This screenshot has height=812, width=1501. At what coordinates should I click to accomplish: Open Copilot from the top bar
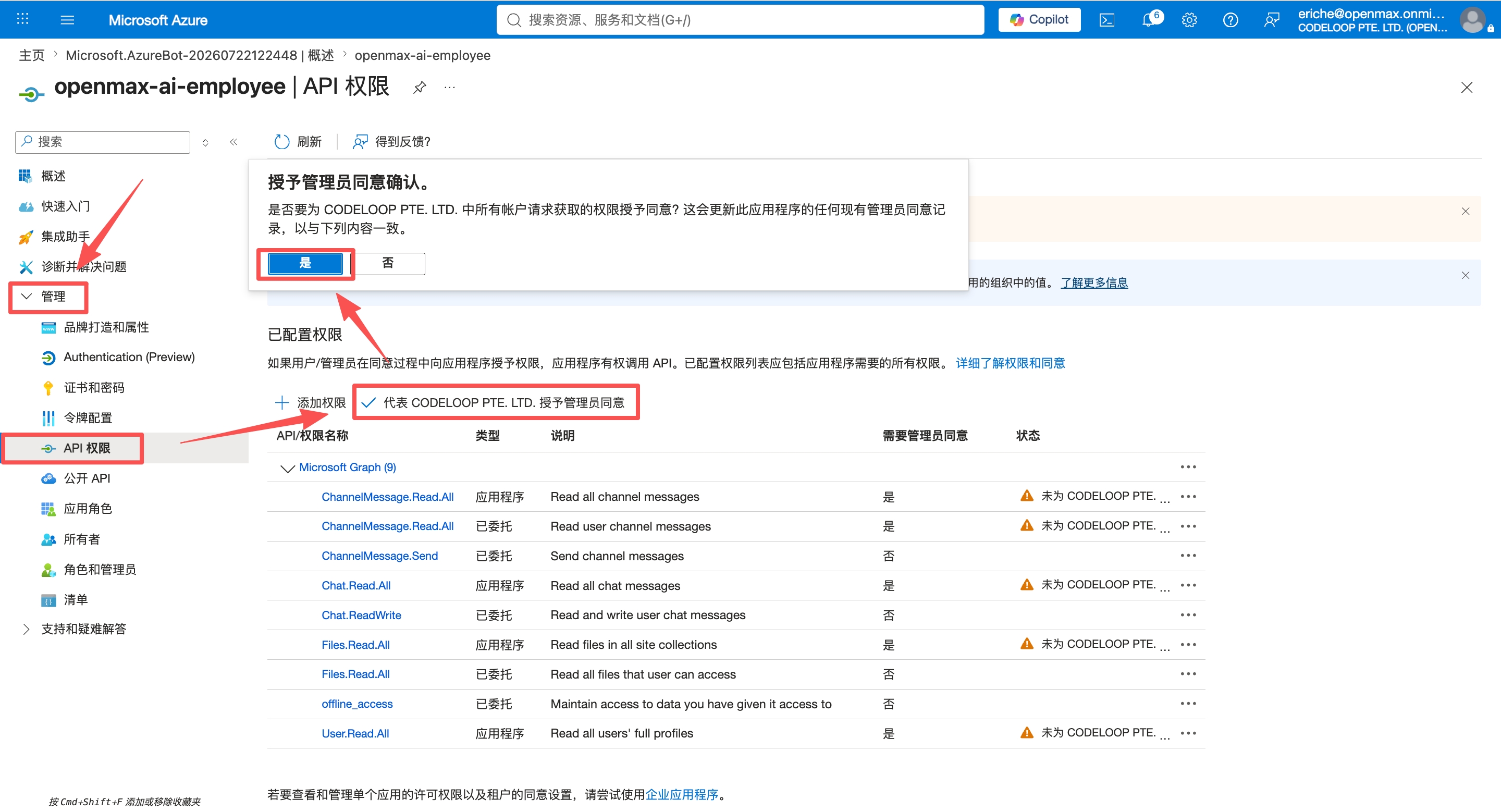click(1039, 20)
